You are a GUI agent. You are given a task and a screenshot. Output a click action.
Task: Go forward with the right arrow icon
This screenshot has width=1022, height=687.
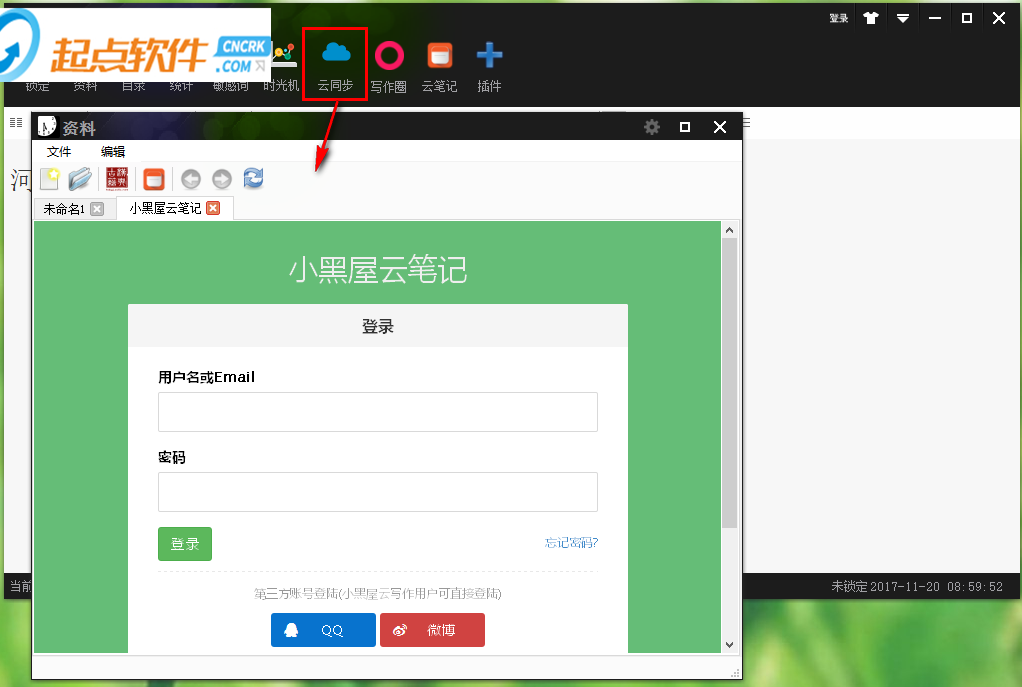[x=222, y=179]
